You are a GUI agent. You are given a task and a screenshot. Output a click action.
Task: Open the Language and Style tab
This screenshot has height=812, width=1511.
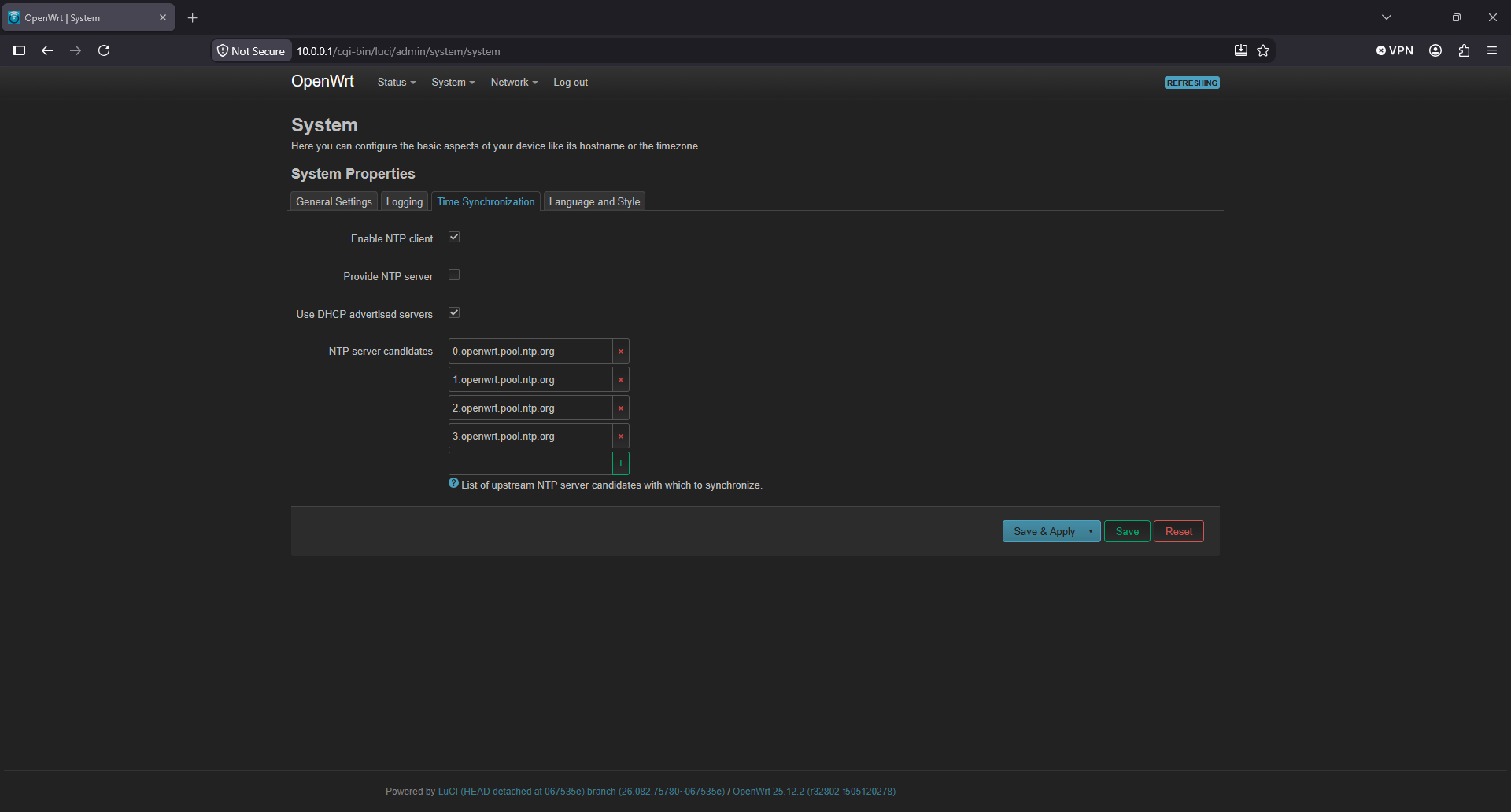point(594,202)
